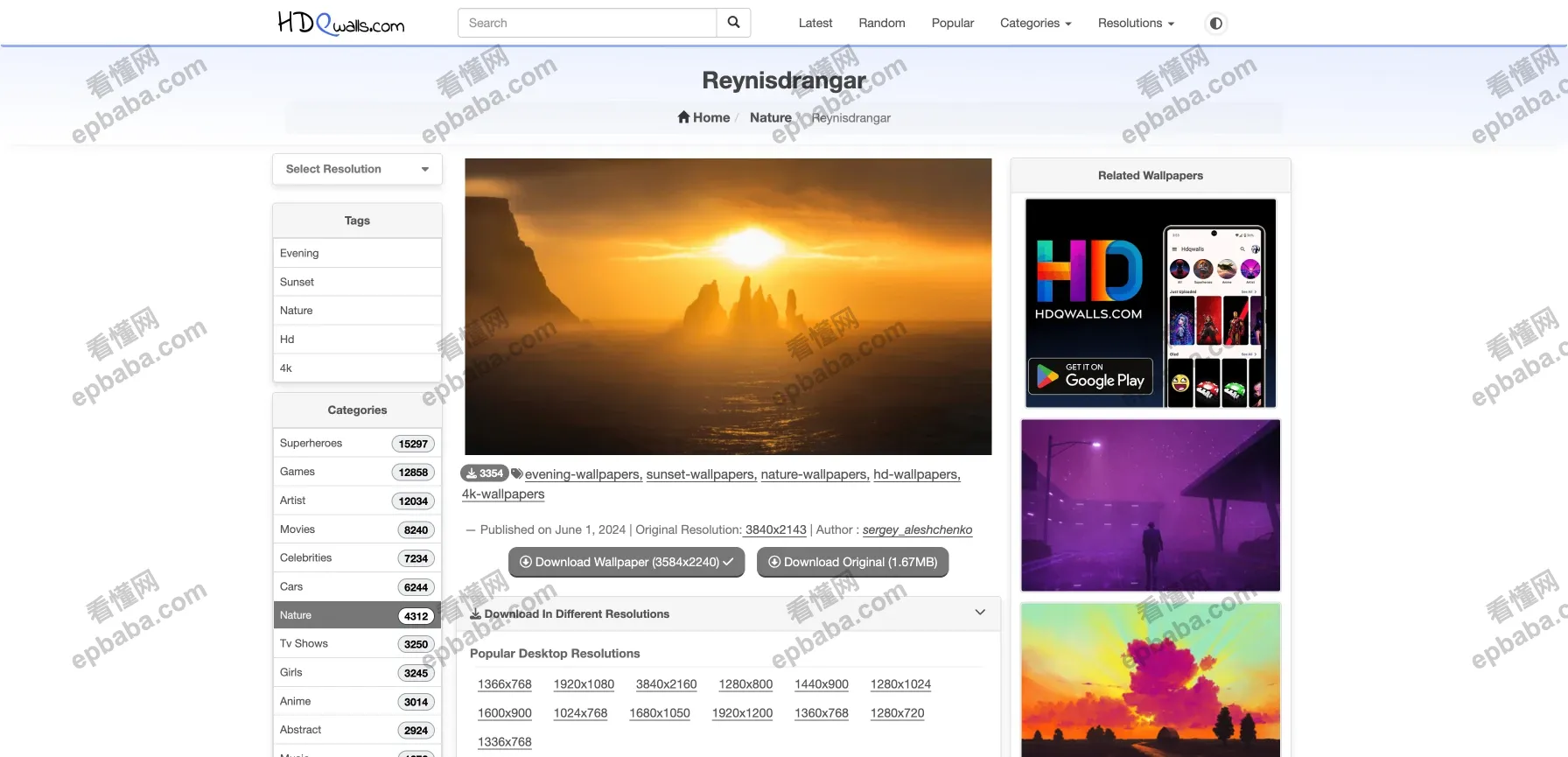Open the Latest nav item
Screen dimensions: 1568x757
[815, 23]
